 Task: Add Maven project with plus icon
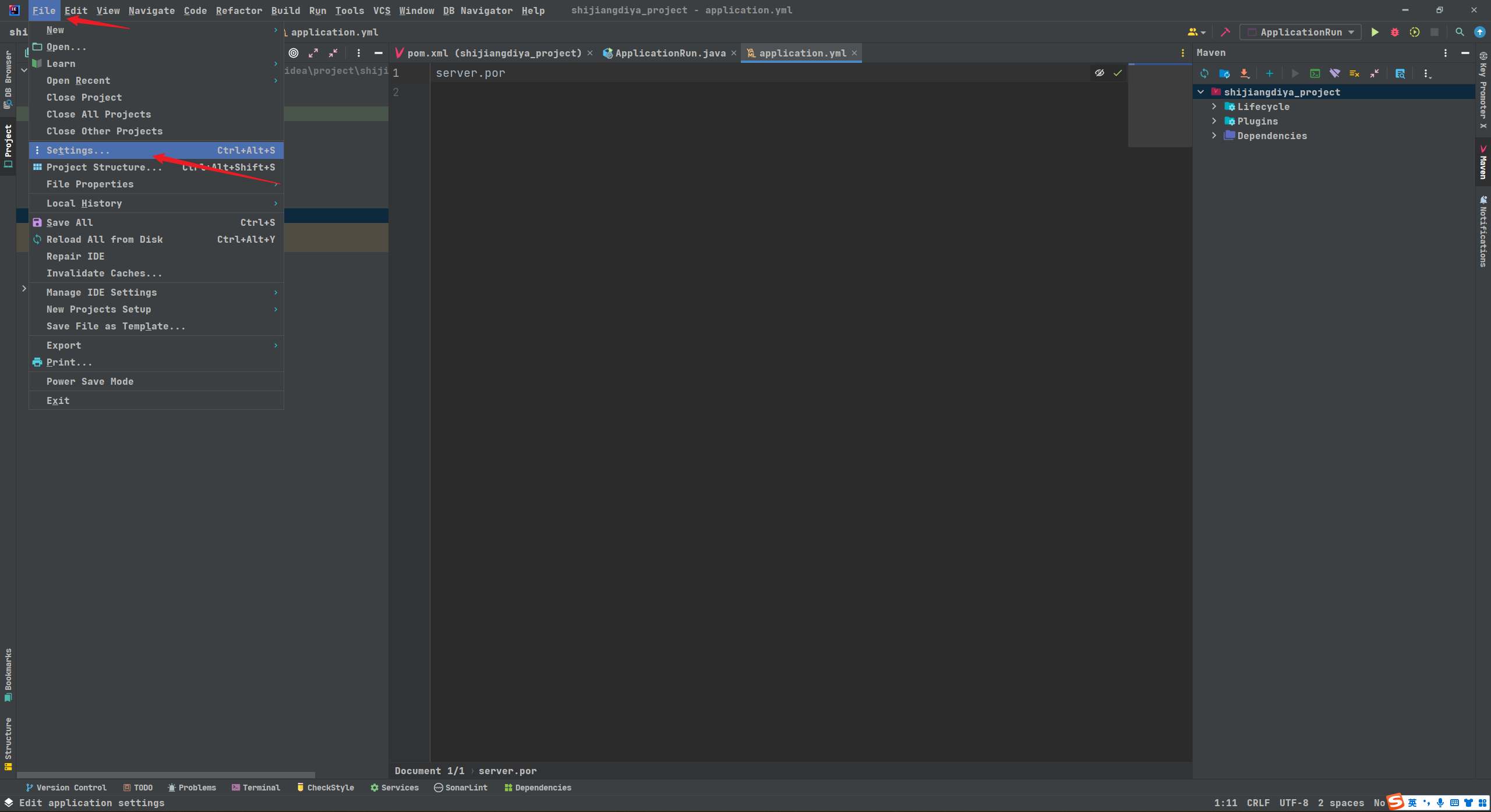click(x=1269, y=73)
